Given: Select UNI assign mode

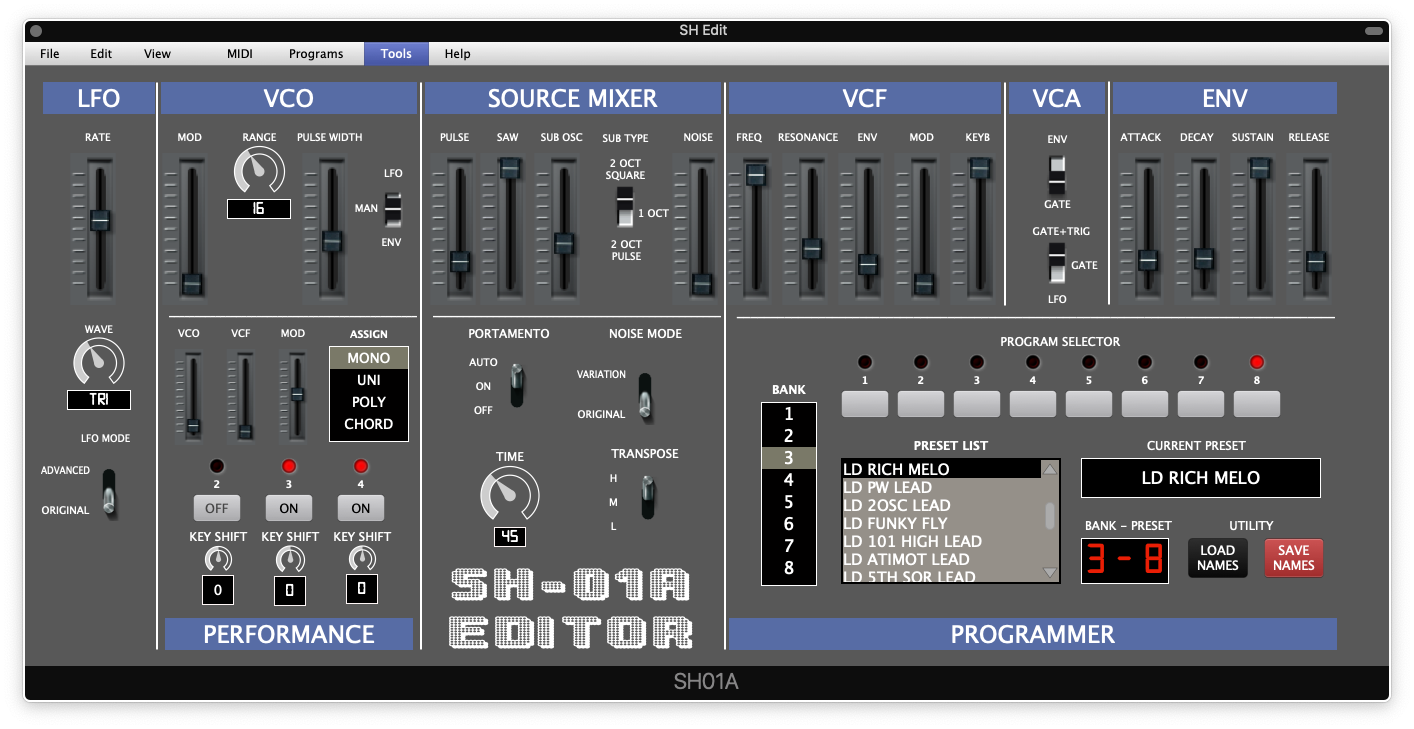Looking at the screenshot, I should point(369,380).
